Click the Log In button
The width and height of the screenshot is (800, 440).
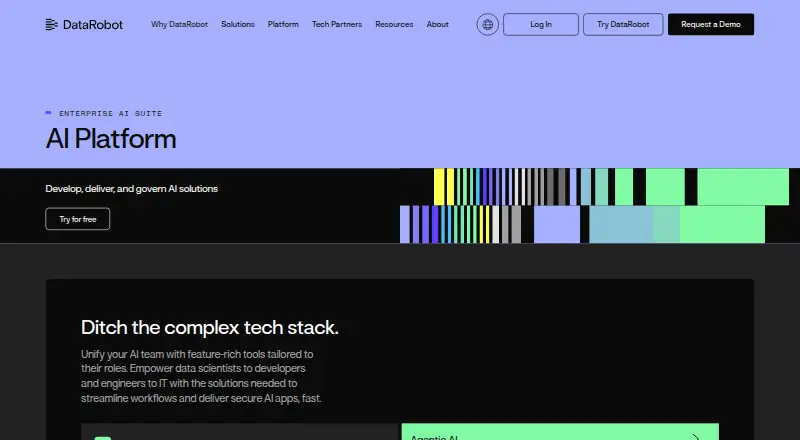pyautogui.click(x=541, y=25)
